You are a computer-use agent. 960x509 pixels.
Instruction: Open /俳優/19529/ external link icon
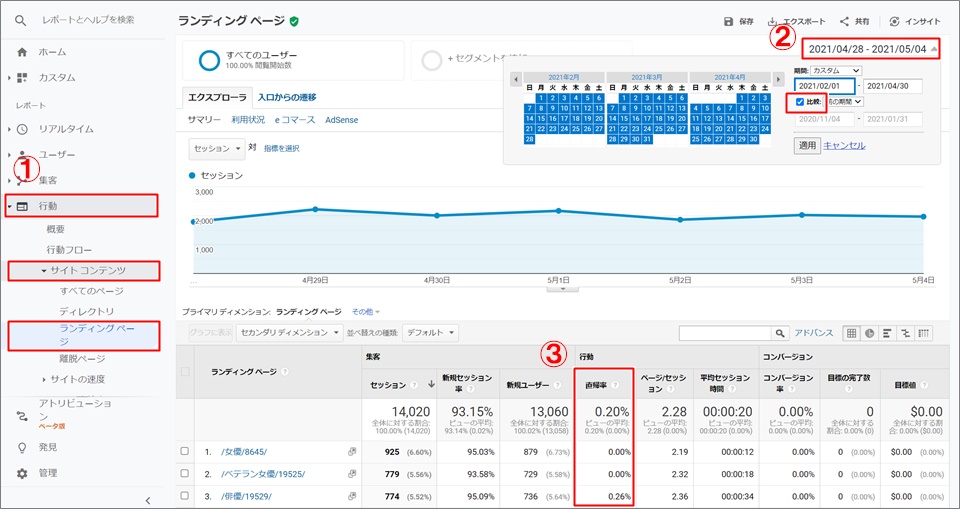[352, 497]
